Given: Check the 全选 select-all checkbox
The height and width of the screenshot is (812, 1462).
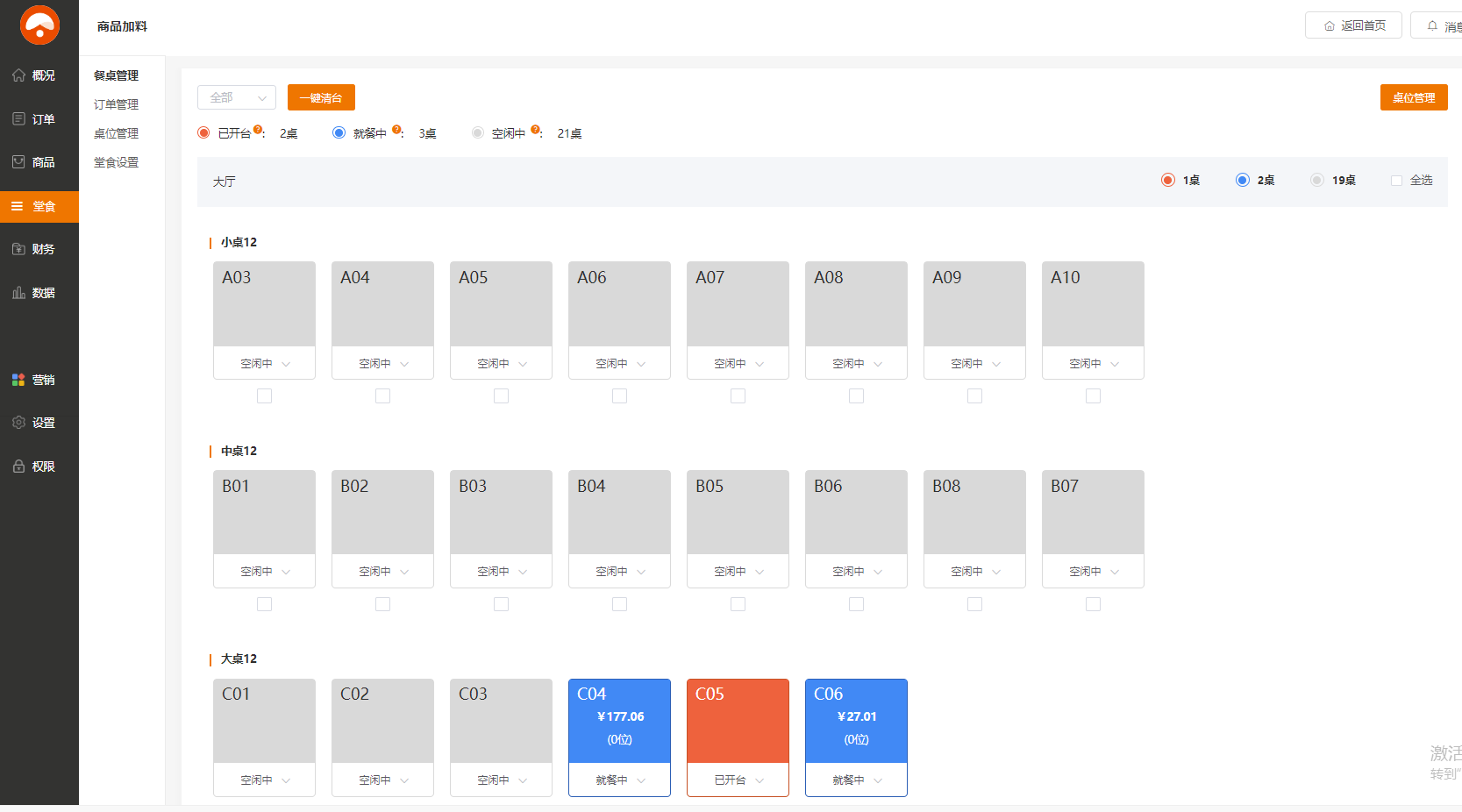Looking at the screenshot, I should [x=1396, y=181].
